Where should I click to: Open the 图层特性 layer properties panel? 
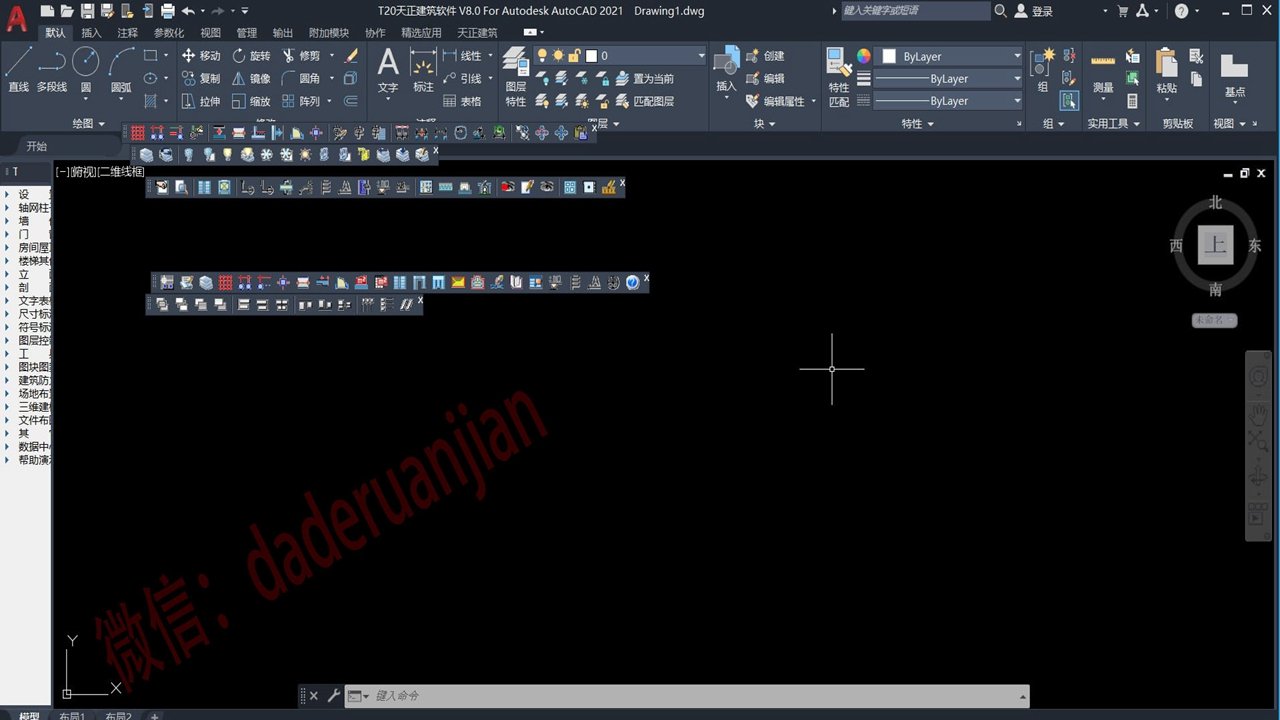(515, 77)
